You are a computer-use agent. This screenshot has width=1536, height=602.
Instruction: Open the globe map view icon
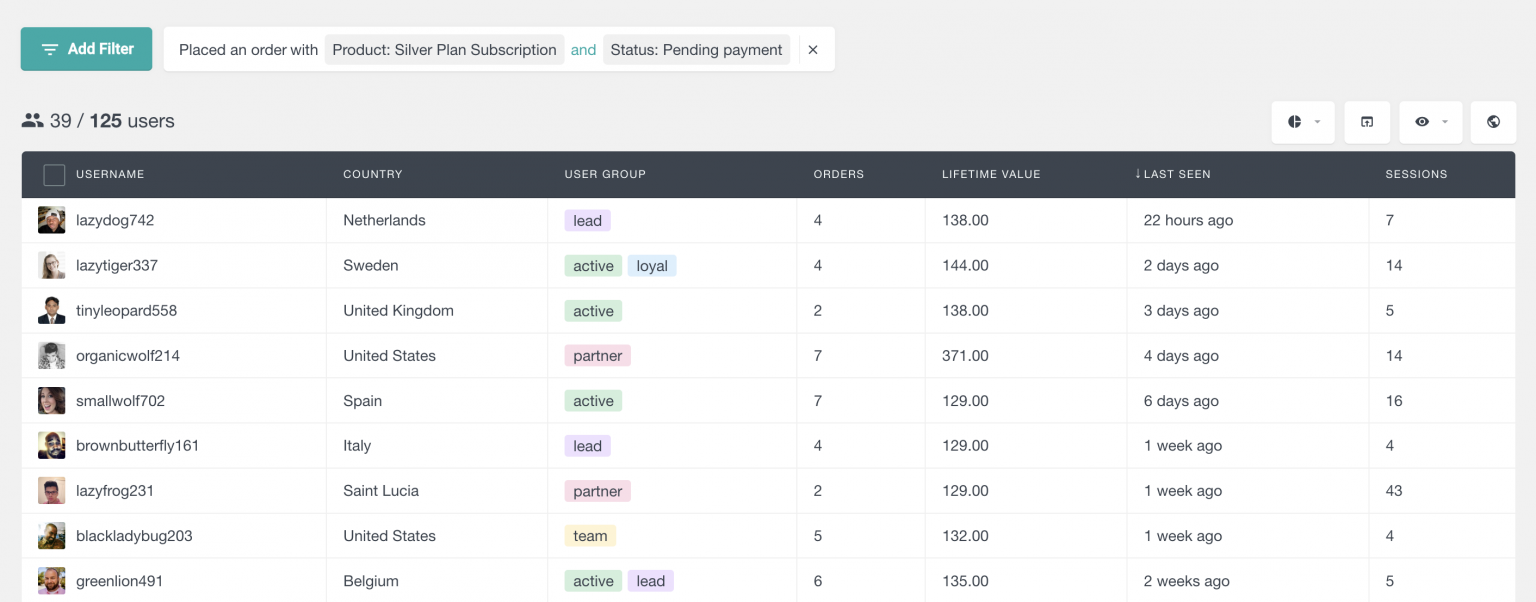1493,121
